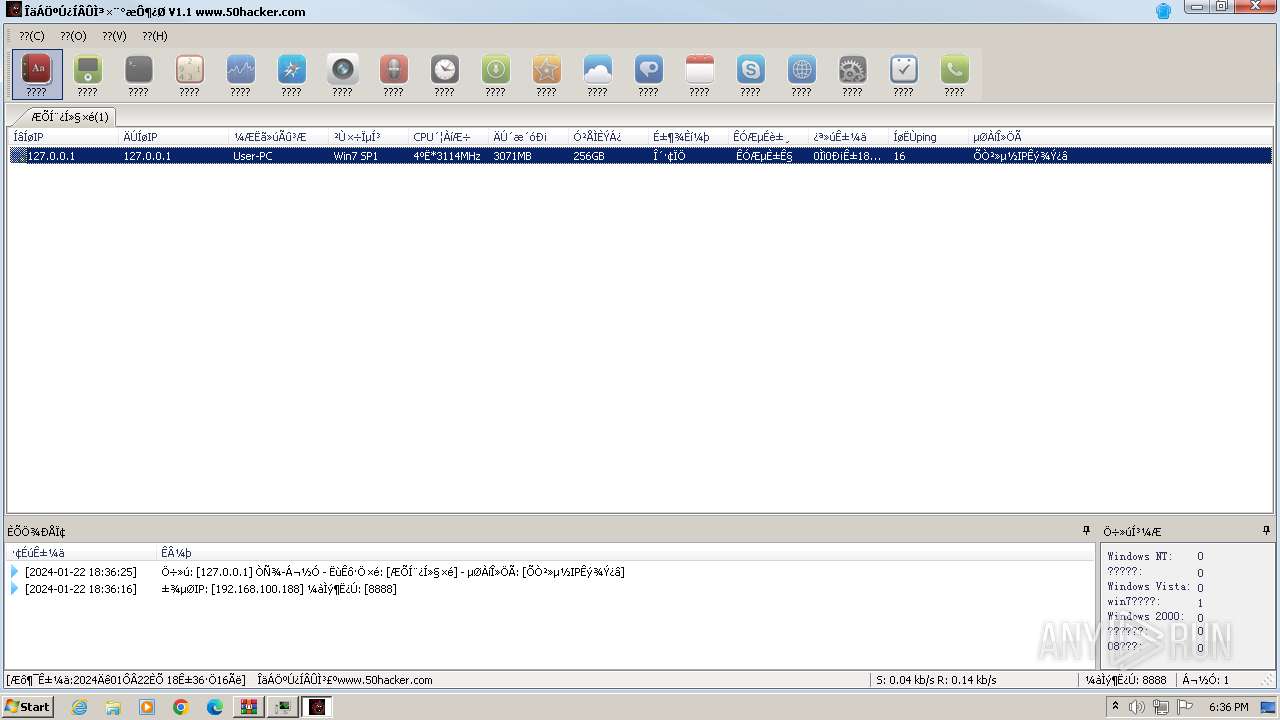Screen dimensions: 1280x720
Task: Open the gray gear settings toolbar icon
Action: click(x=853, y=74)
